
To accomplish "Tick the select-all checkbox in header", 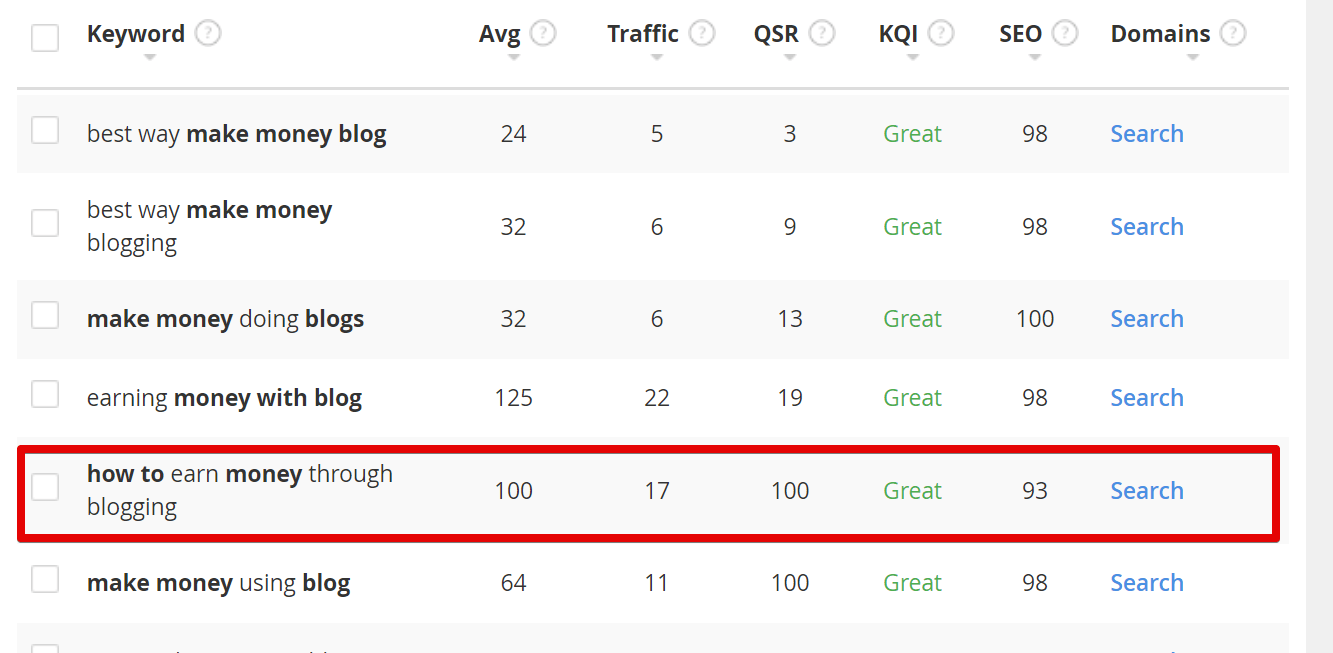I will [45, 38].
